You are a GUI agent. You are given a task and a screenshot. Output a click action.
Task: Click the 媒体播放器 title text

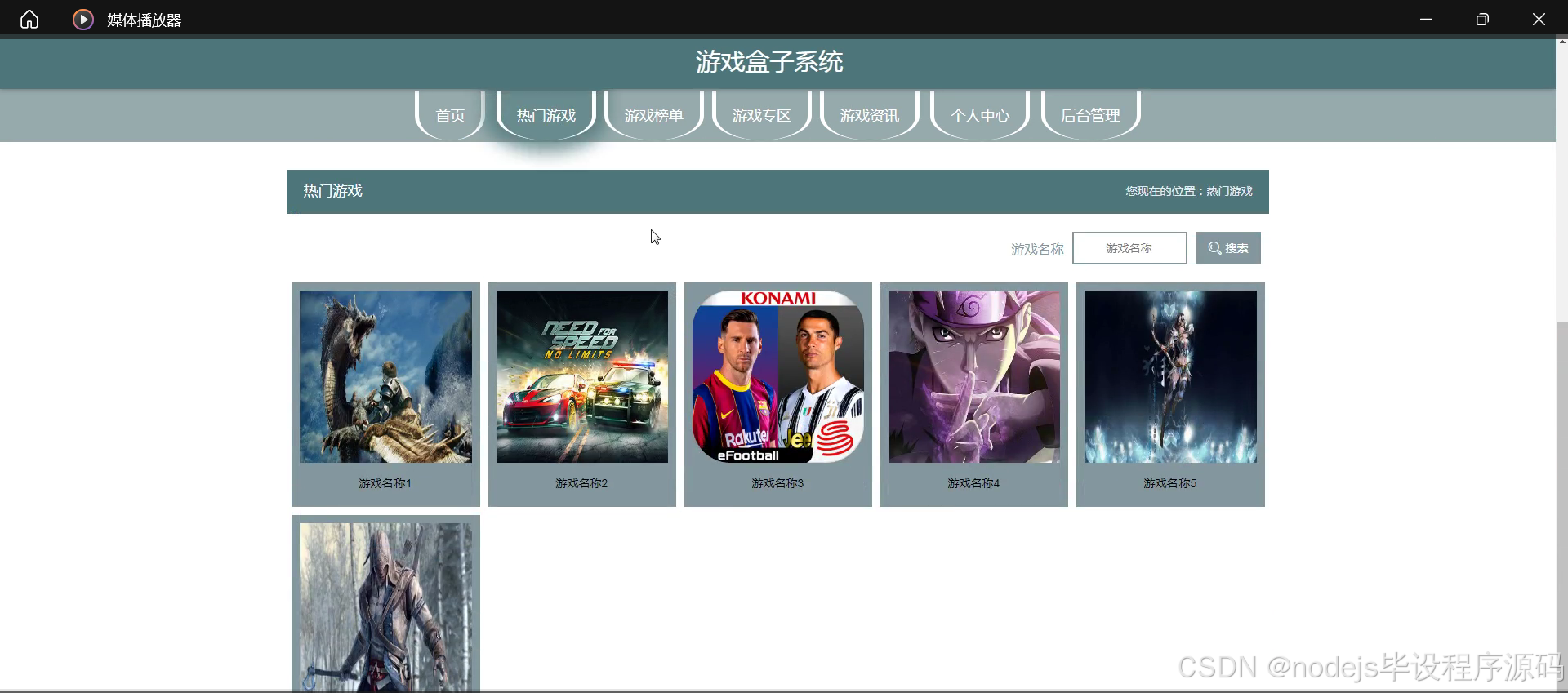145,20
